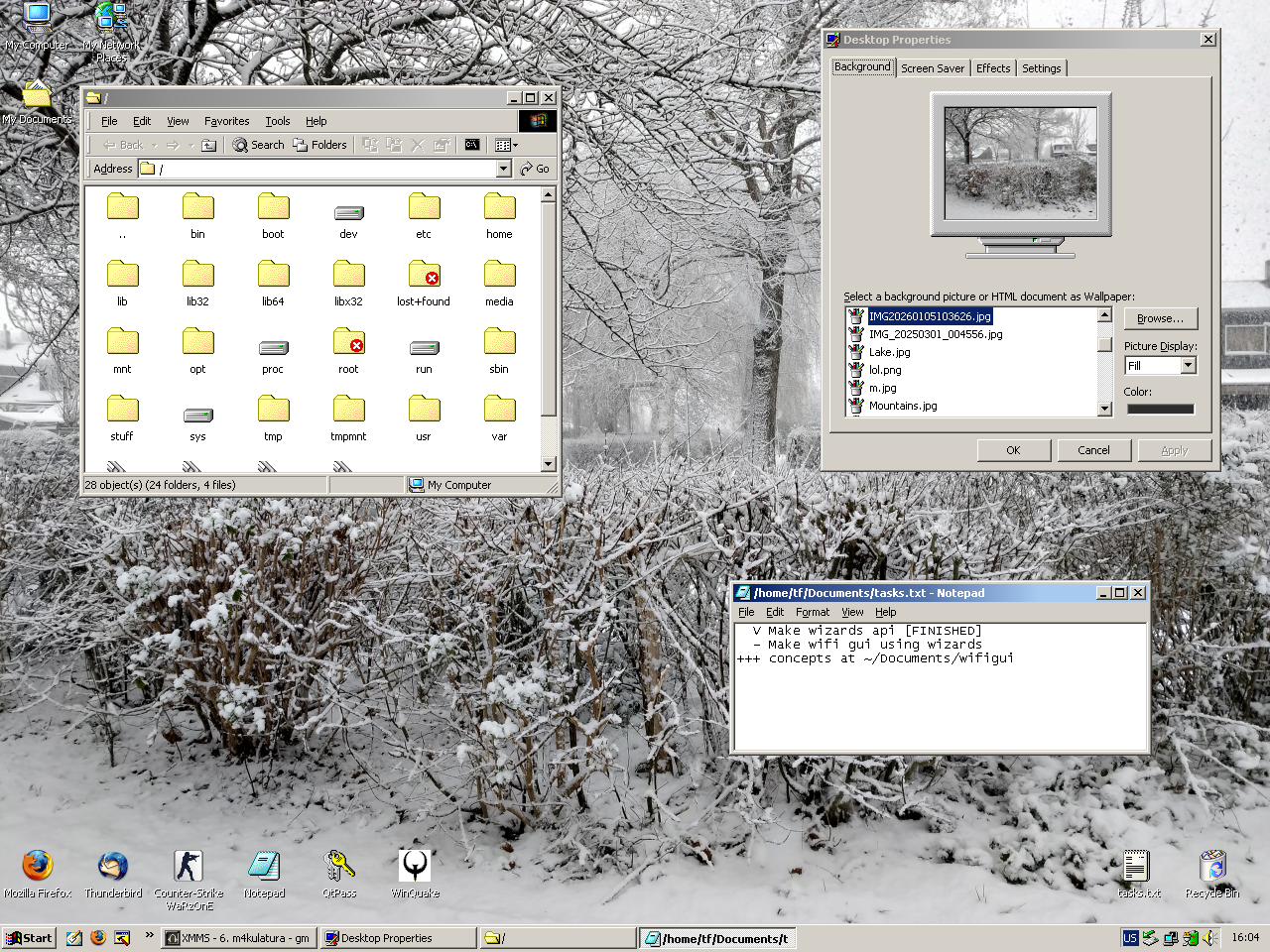Click the volume speaker tray icon

[x=1209, y=938]
